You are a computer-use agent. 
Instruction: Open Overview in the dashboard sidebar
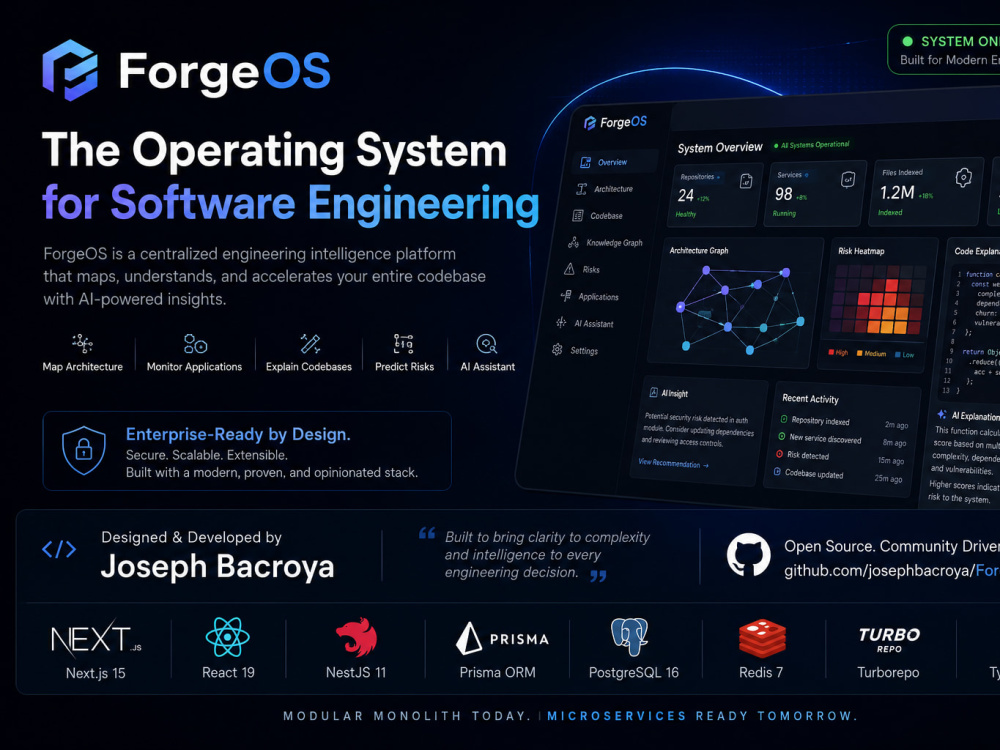[614, 162]
